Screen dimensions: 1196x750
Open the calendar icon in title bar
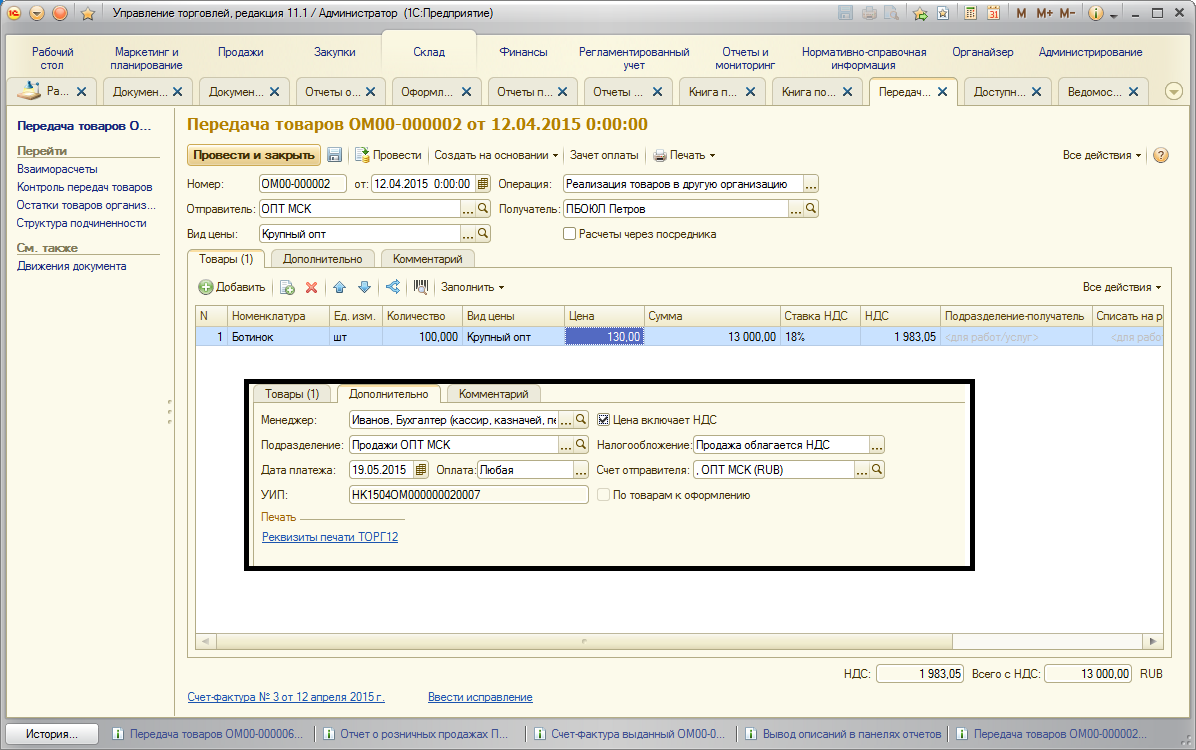[993, 14]
